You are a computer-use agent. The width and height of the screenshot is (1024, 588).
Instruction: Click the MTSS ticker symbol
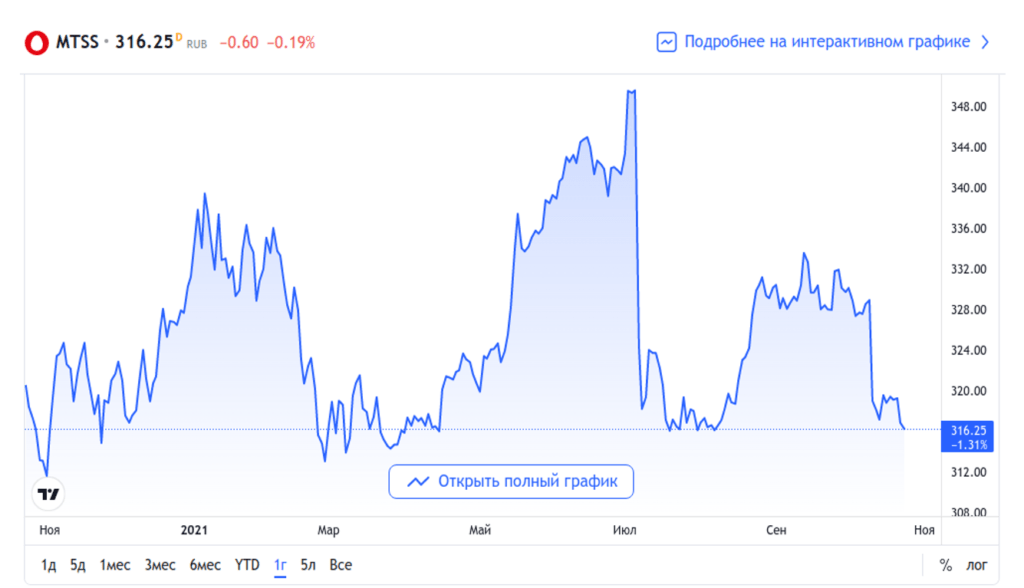point(77,42)
